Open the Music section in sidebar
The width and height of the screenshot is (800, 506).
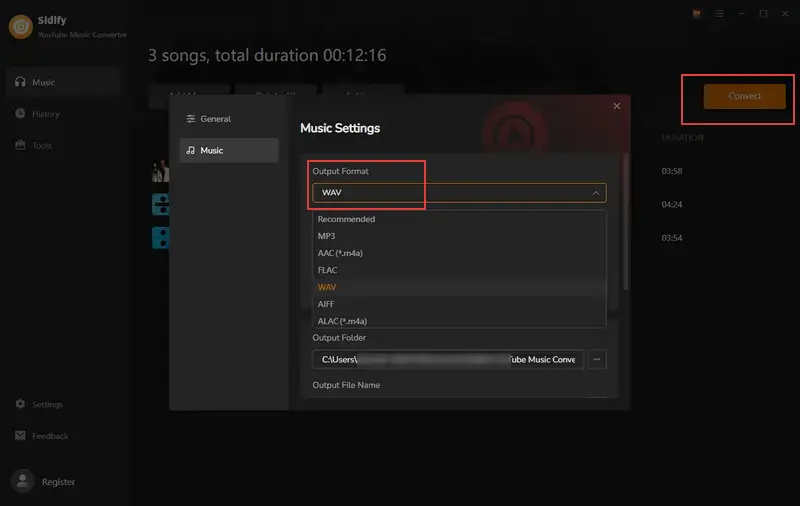(x=63, y=82)
